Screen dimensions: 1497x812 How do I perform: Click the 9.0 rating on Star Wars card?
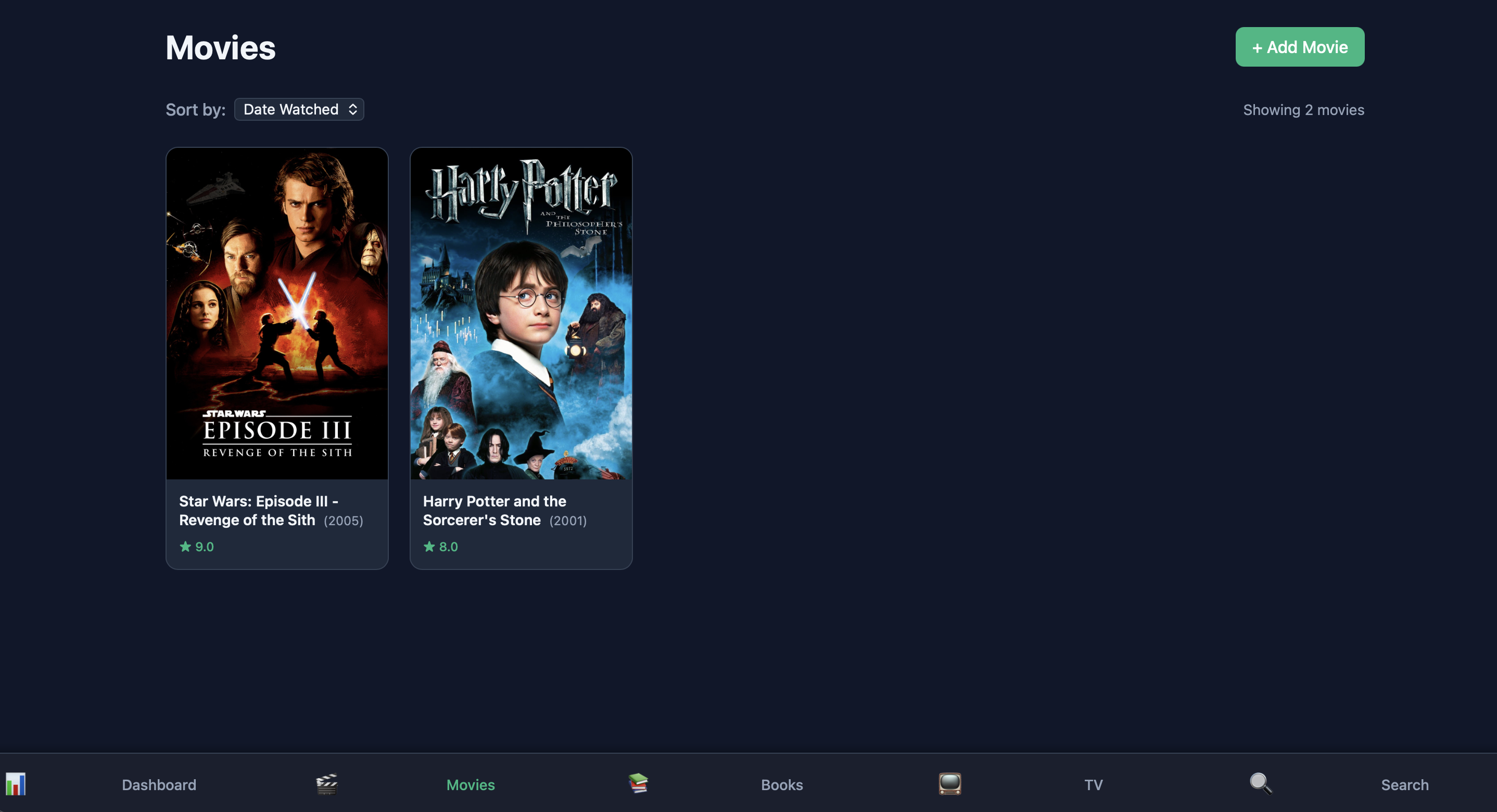[205, 547]
